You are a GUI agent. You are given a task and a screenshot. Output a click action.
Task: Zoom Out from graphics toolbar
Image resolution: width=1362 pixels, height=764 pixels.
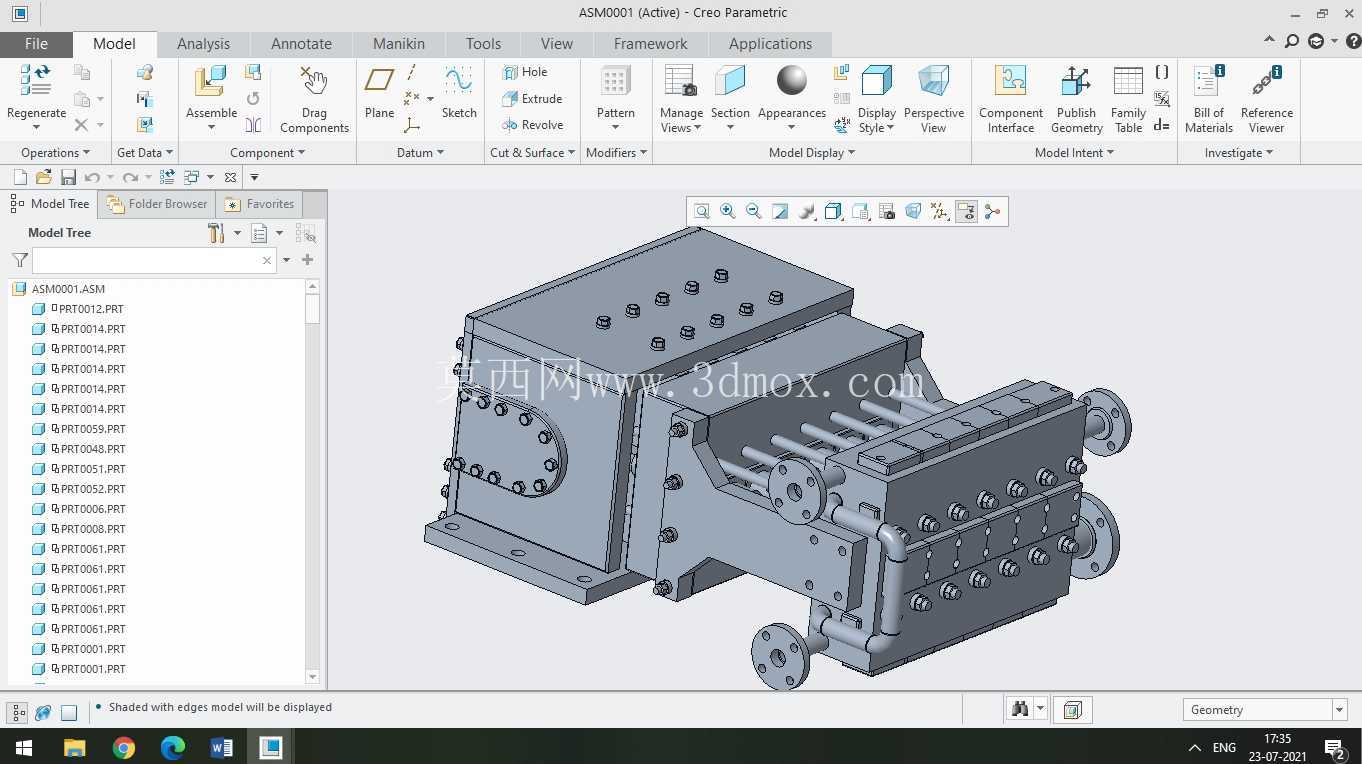[754, 211]
